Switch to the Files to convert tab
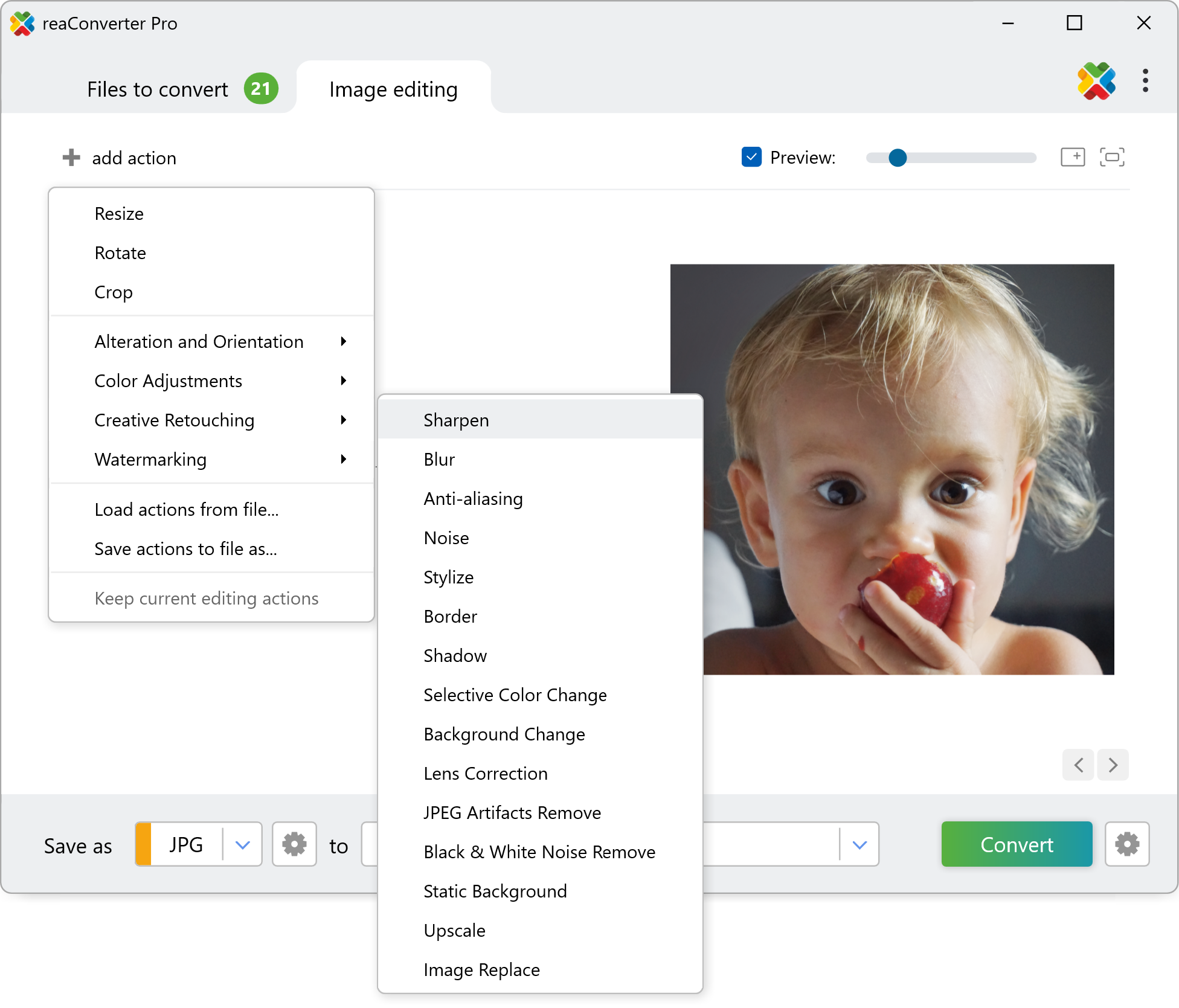 tap(158, 89)
